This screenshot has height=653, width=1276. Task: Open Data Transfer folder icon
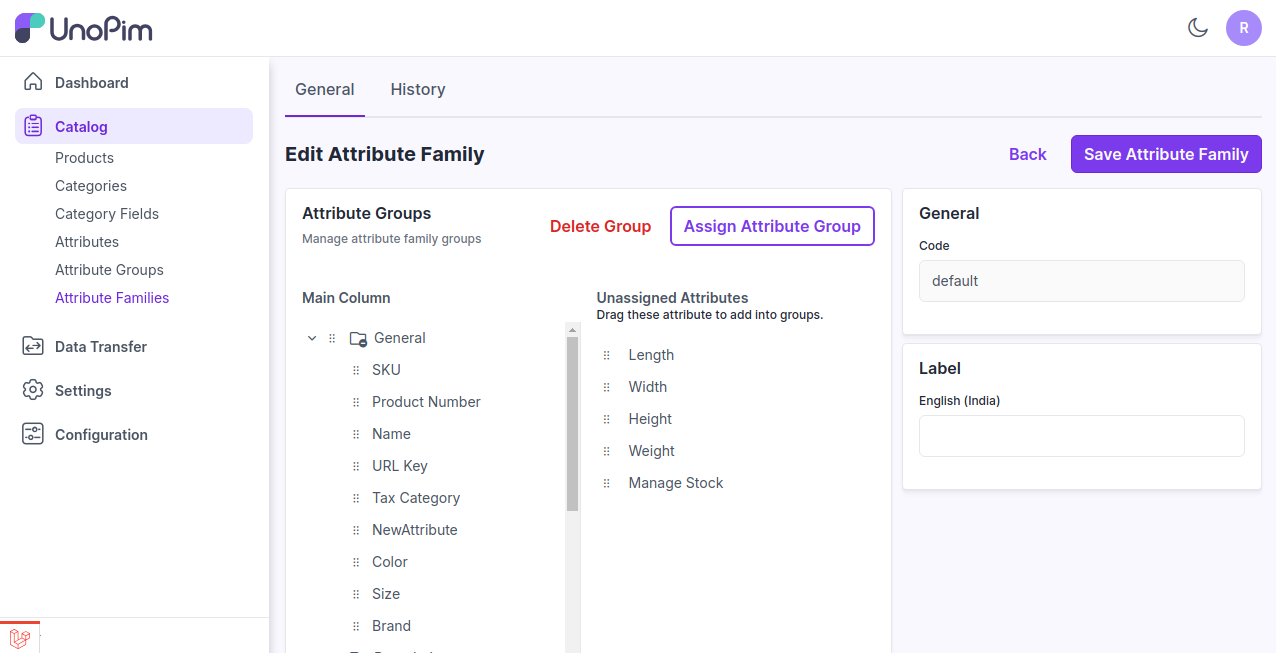point(33,346)
